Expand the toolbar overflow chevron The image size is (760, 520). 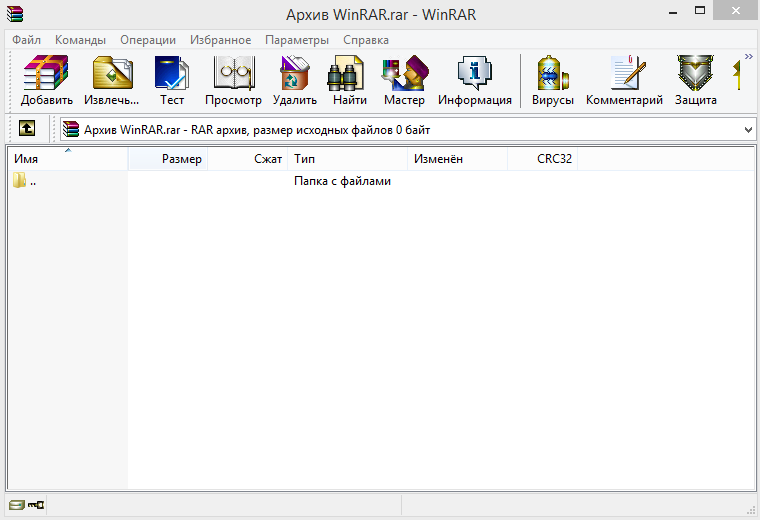748,57
